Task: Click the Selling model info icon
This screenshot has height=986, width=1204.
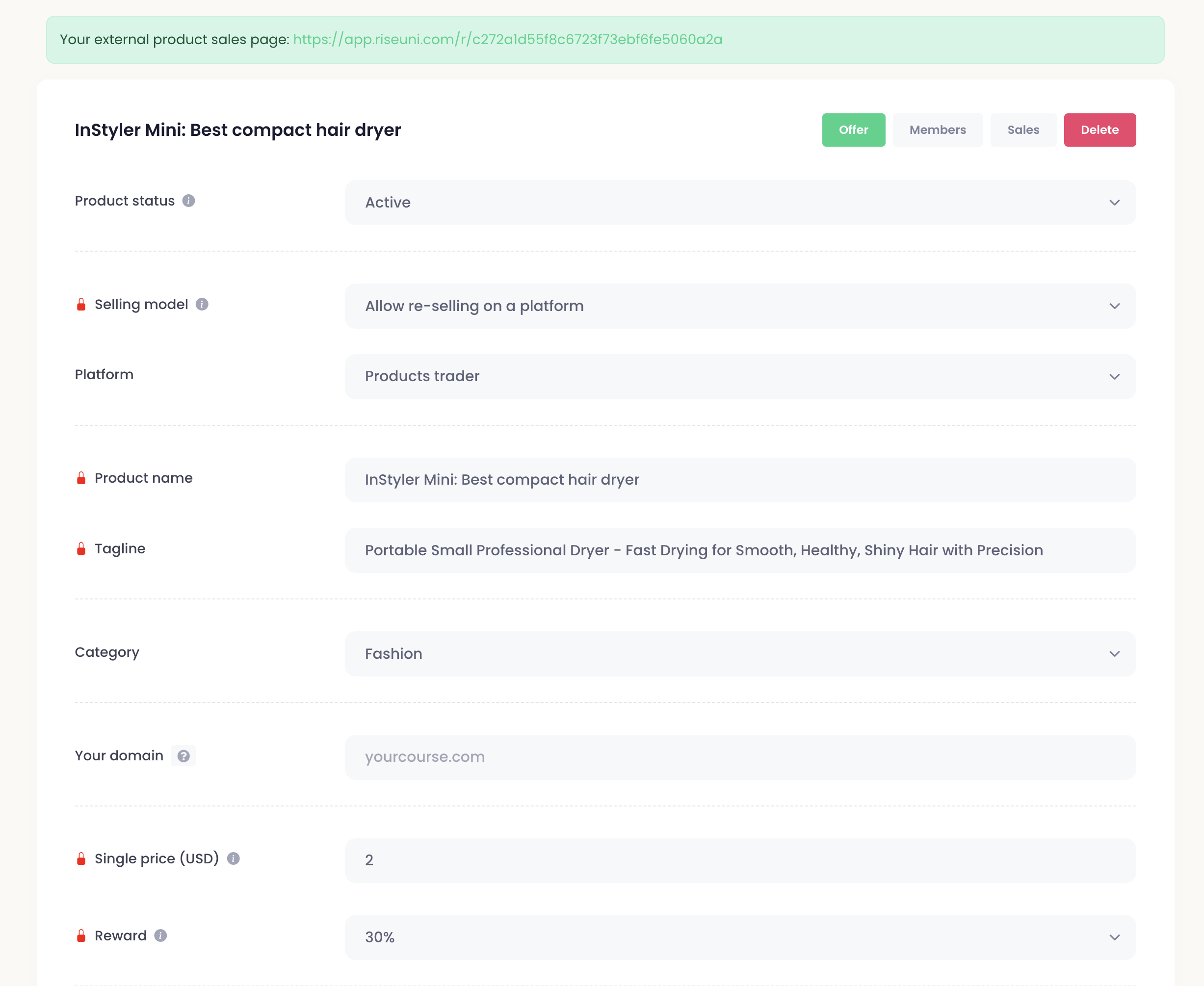Action: point(202,305)
